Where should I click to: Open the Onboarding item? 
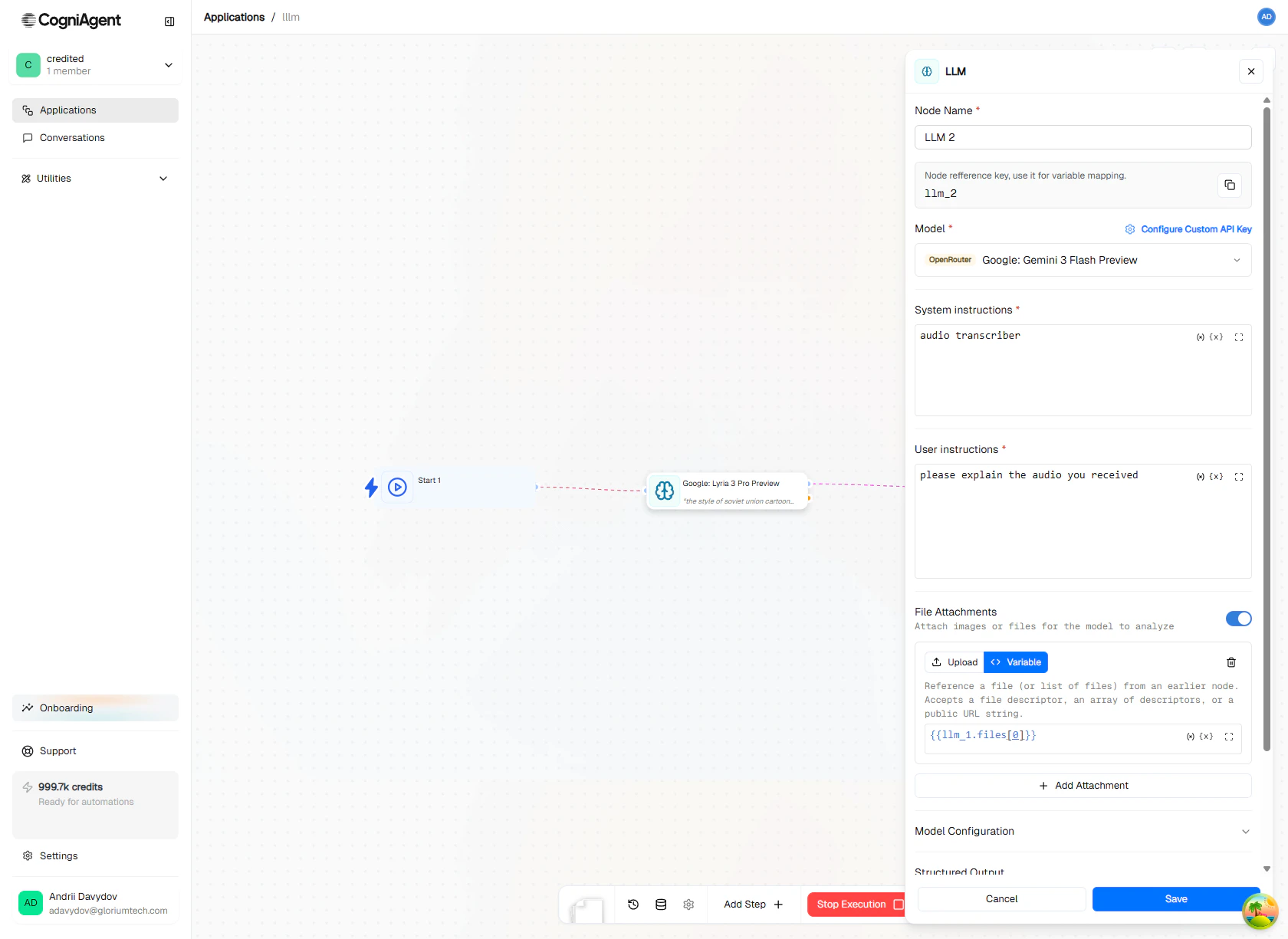pyautogui.click(x=95, y=708)
